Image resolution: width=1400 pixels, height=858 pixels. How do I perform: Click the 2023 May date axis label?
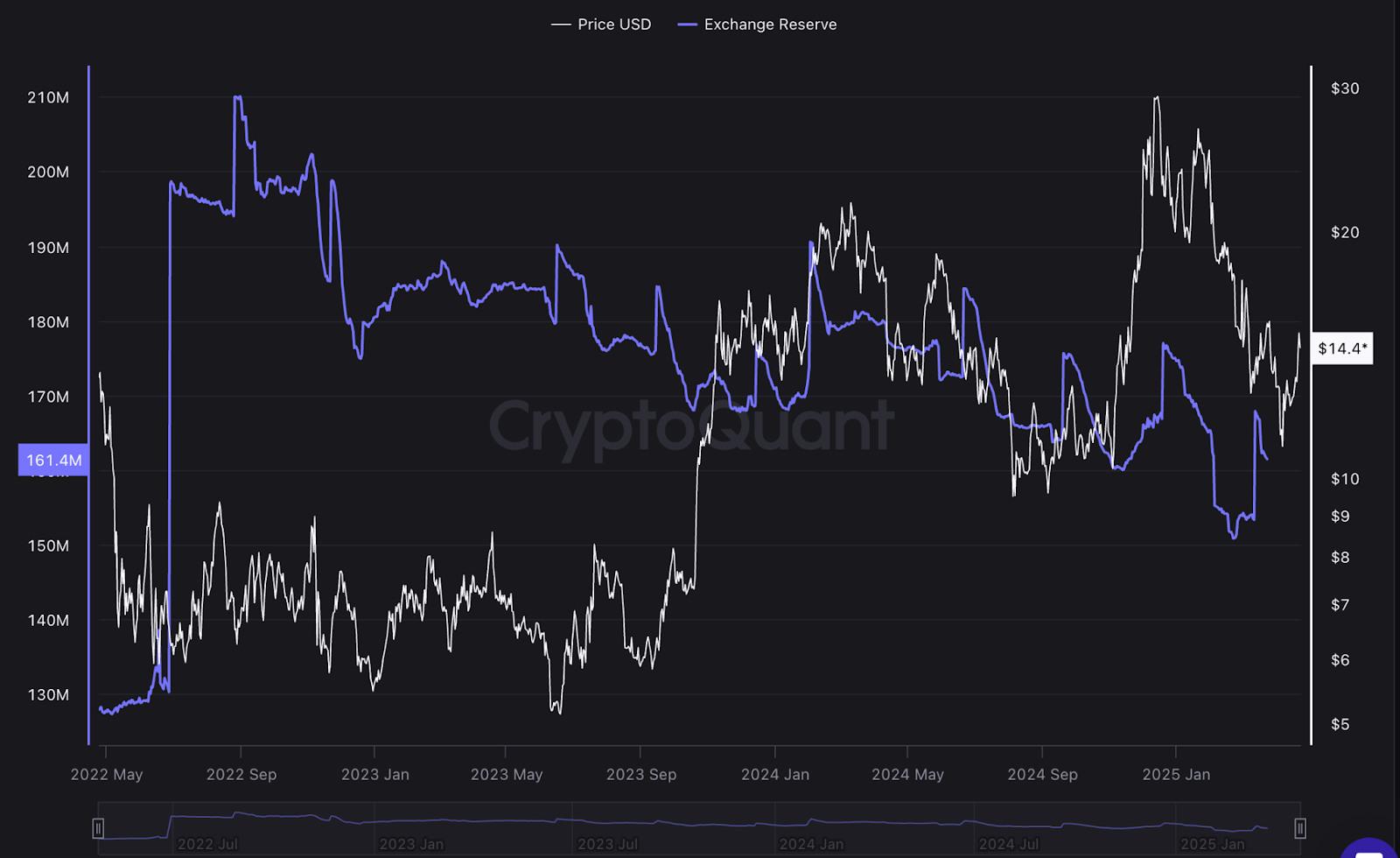507,775
